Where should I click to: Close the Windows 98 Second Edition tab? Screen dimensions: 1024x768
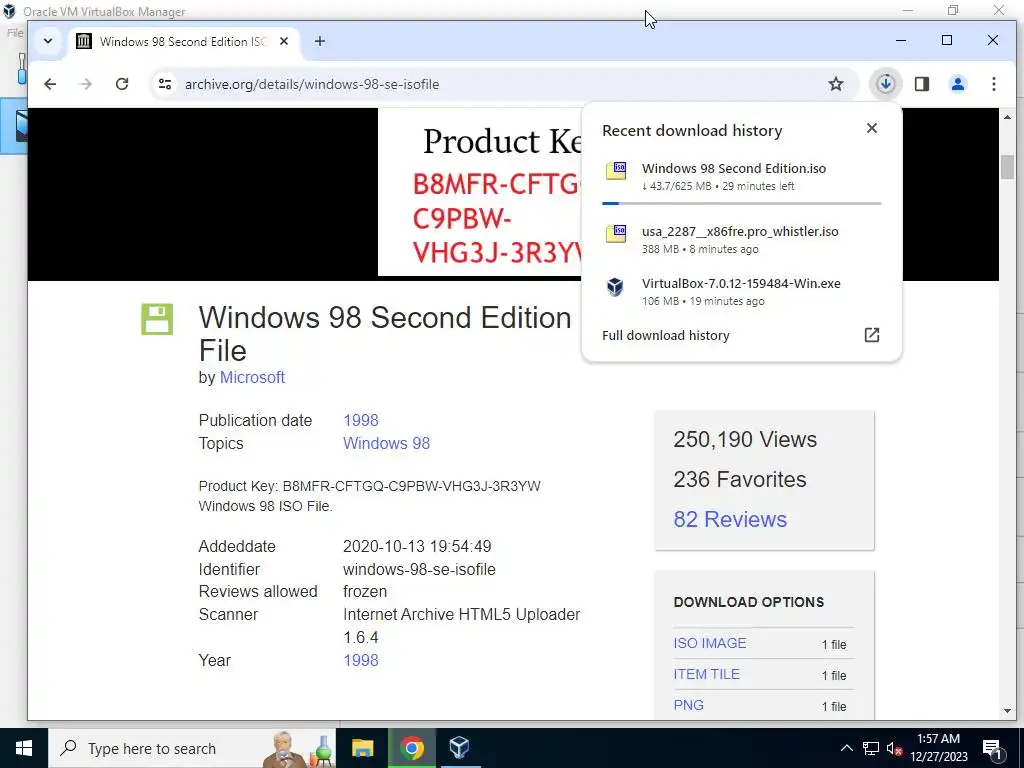(x=283, y=41)
